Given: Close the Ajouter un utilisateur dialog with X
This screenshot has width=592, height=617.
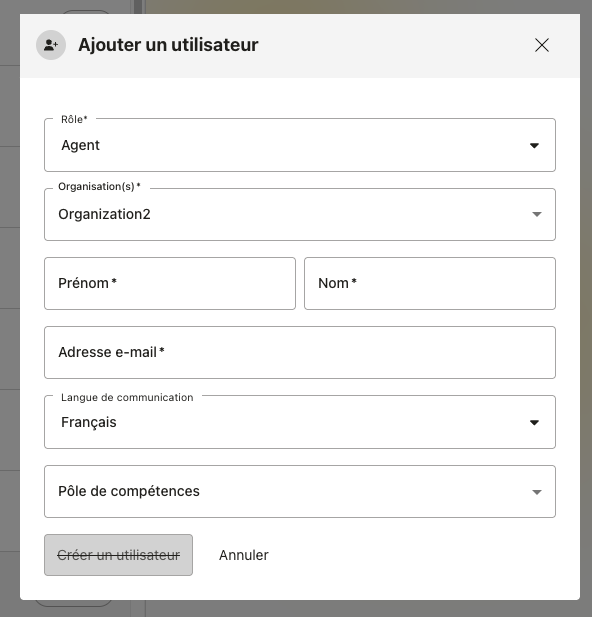Looking at the screenshot, I should tap(542, 45).
